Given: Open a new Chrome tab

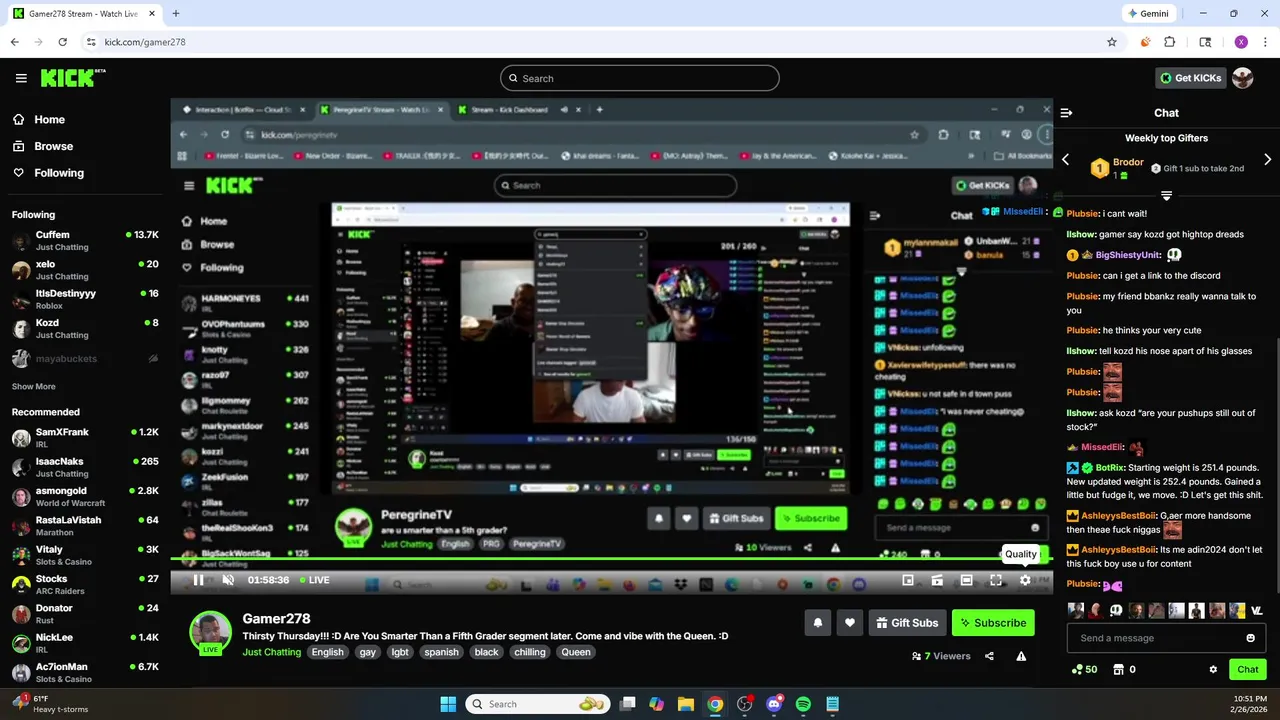Looking at the screenshot, I should [176, 14].
